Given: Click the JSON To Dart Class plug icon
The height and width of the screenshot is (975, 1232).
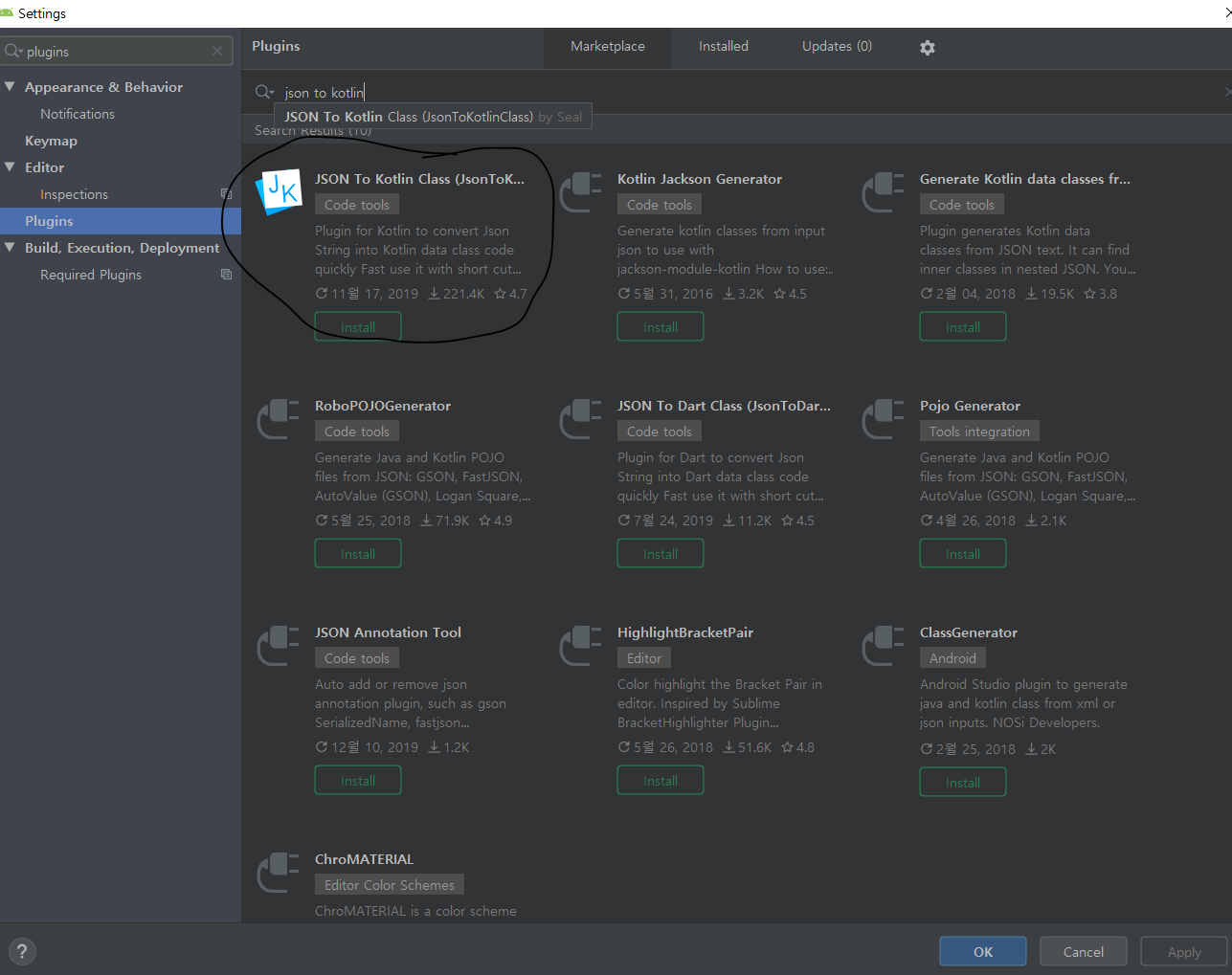Looking at the screenshot, I should coord(581,418).
